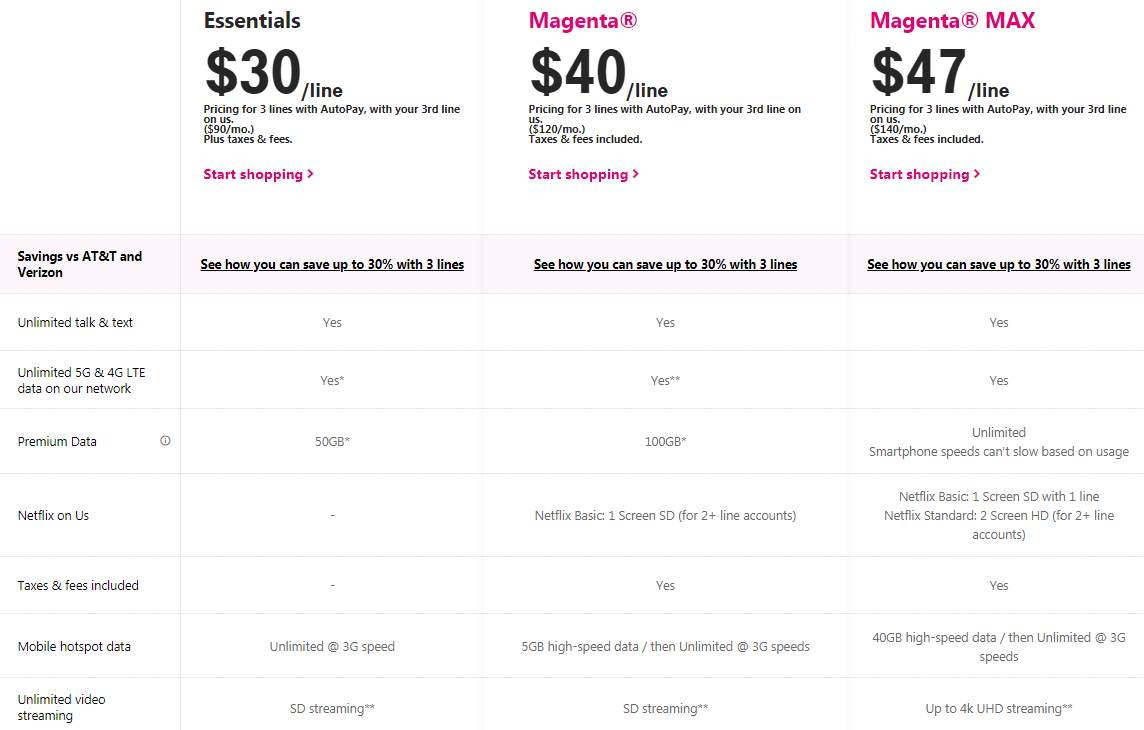Click the Taxes & fees included row label
Image resolution: width=1144 pixels, height=730 pixels.
(x=78, y=585)
